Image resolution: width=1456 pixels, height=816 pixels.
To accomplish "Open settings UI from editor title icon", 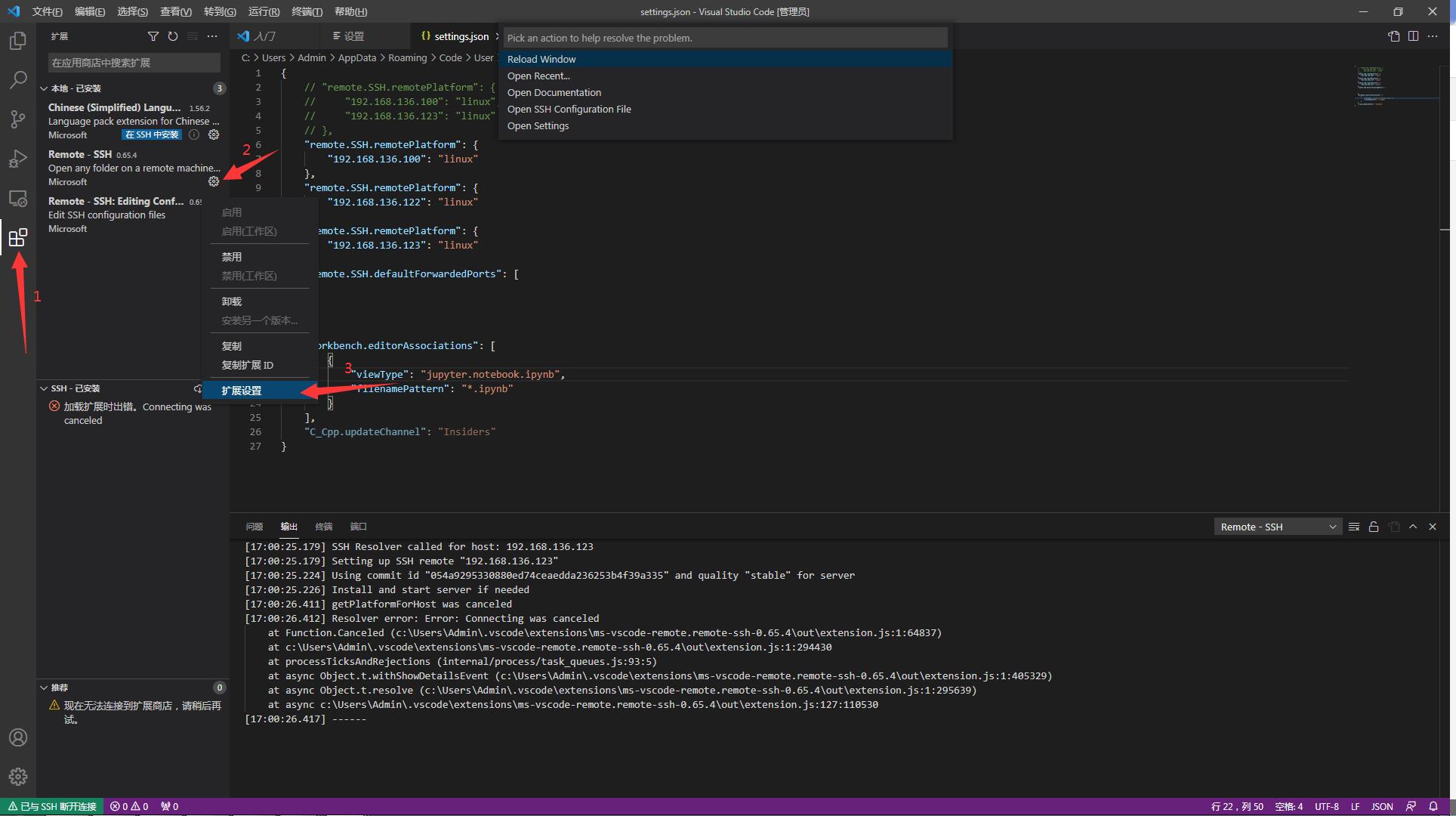I will (1393, 36).
